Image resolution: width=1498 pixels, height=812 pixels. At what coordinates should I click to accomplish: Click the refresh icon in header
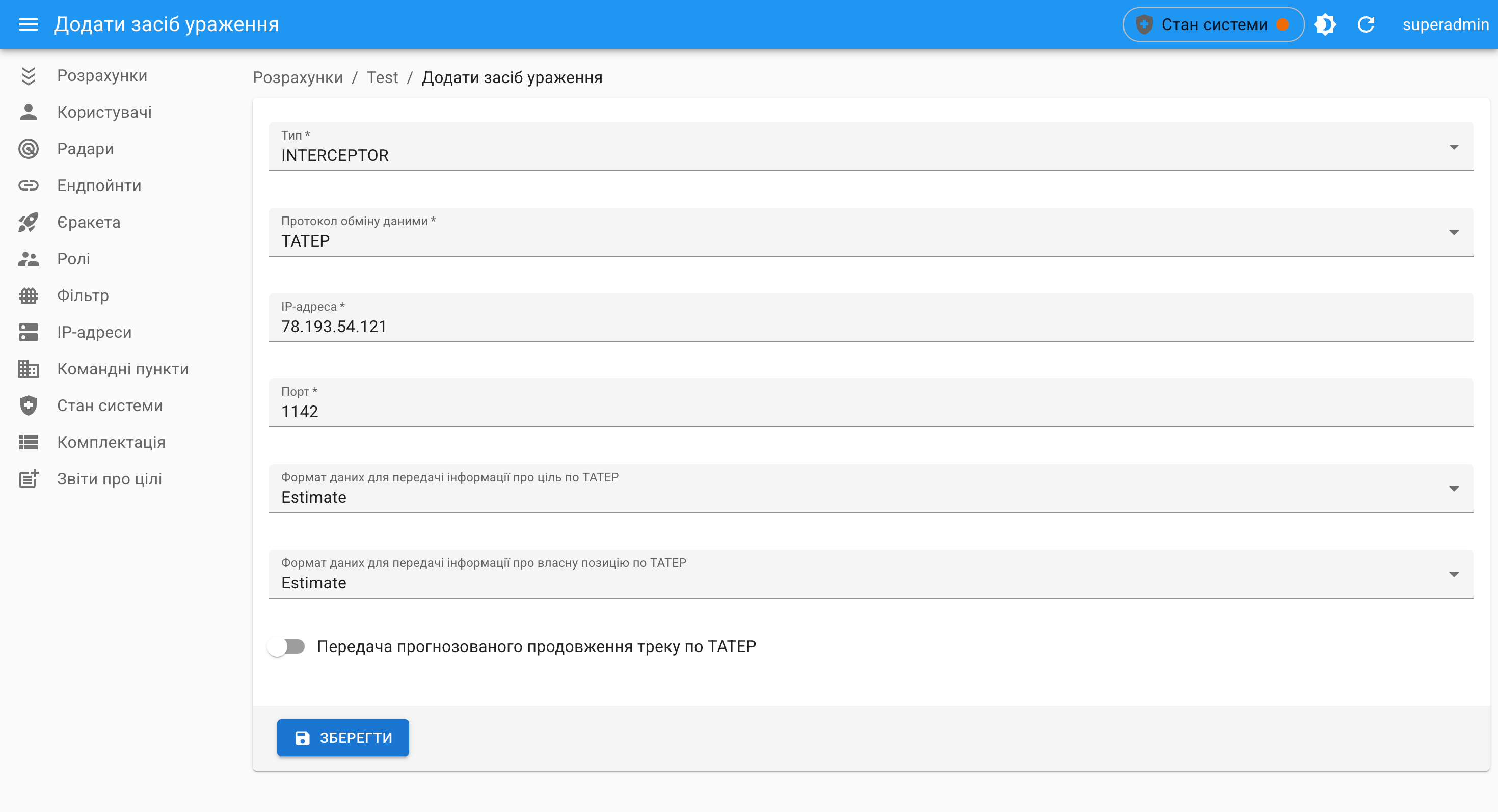point(1366,24)
